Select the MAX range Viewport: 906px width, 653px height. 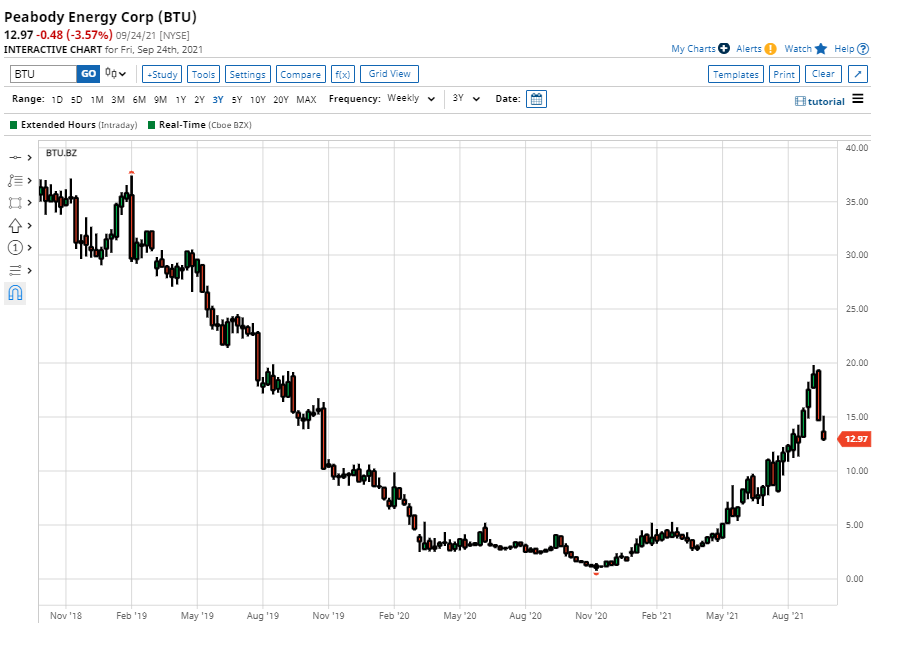click(x=306, y=99)
